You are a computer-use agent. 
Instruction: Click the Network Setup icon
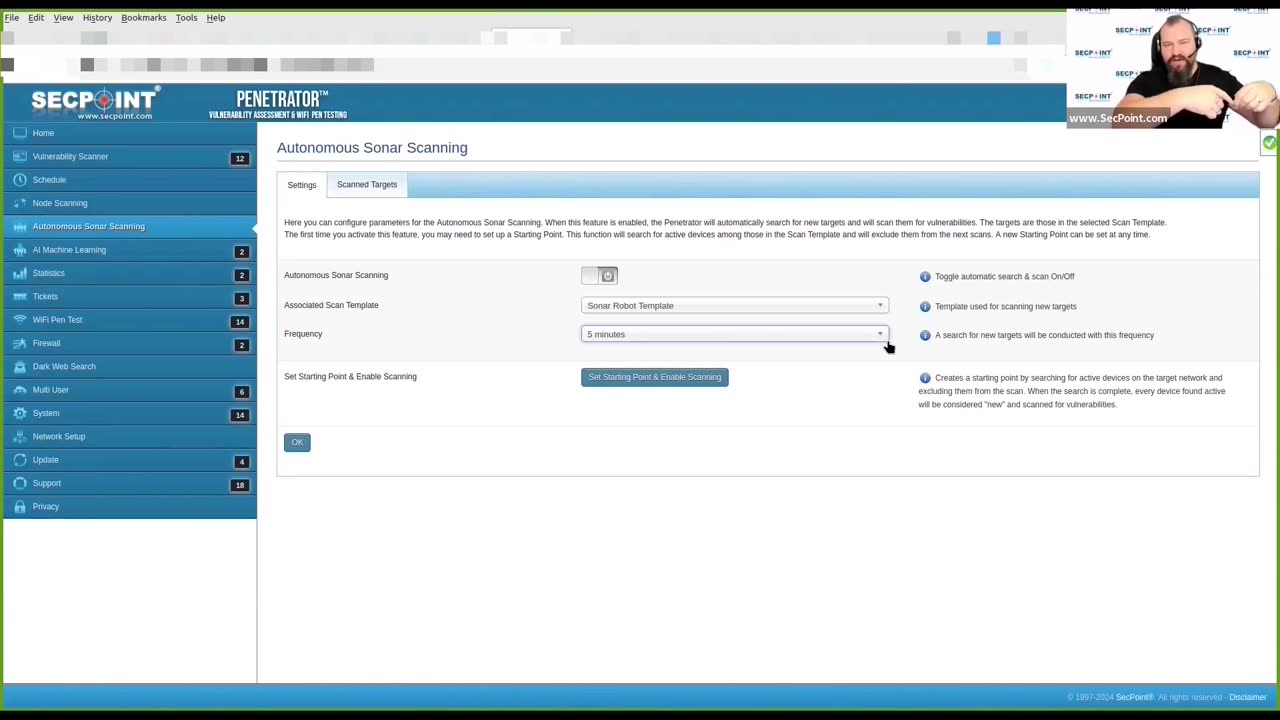coord(20,436)
